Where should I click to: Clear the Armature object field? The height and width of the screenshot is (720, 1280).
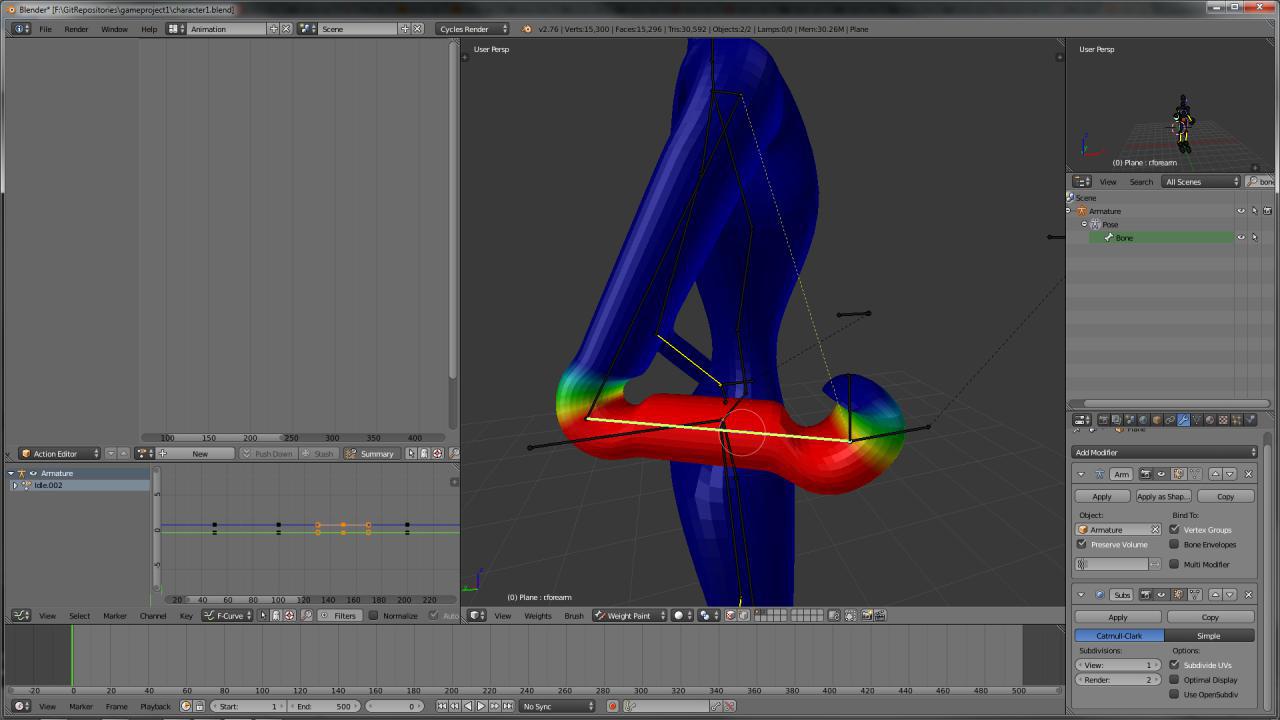point(1155,530)
